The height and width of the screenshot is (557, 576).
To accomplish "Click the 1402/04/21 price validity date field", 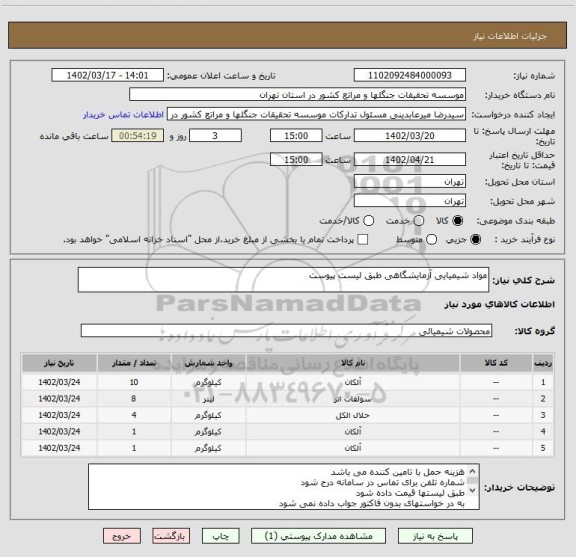I will 410,159.
